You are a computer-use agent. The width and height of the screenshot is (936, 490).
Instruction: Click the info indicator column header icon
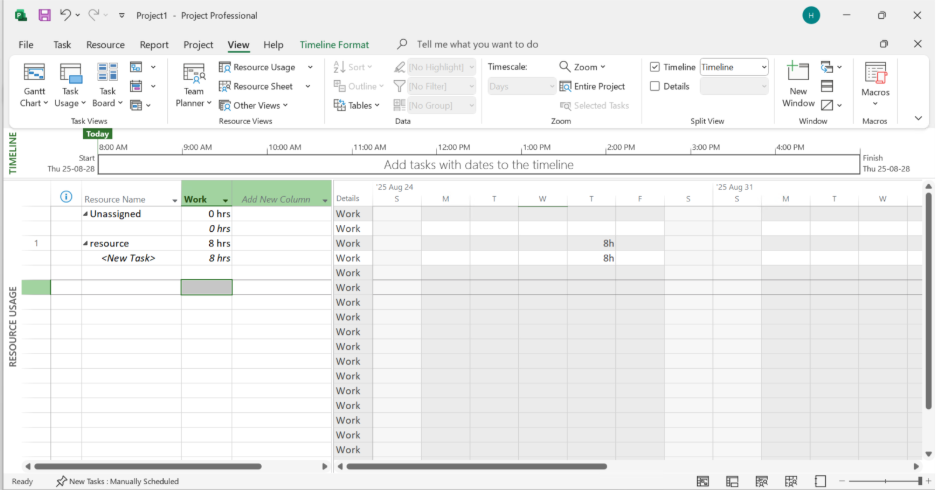[66, 197]
